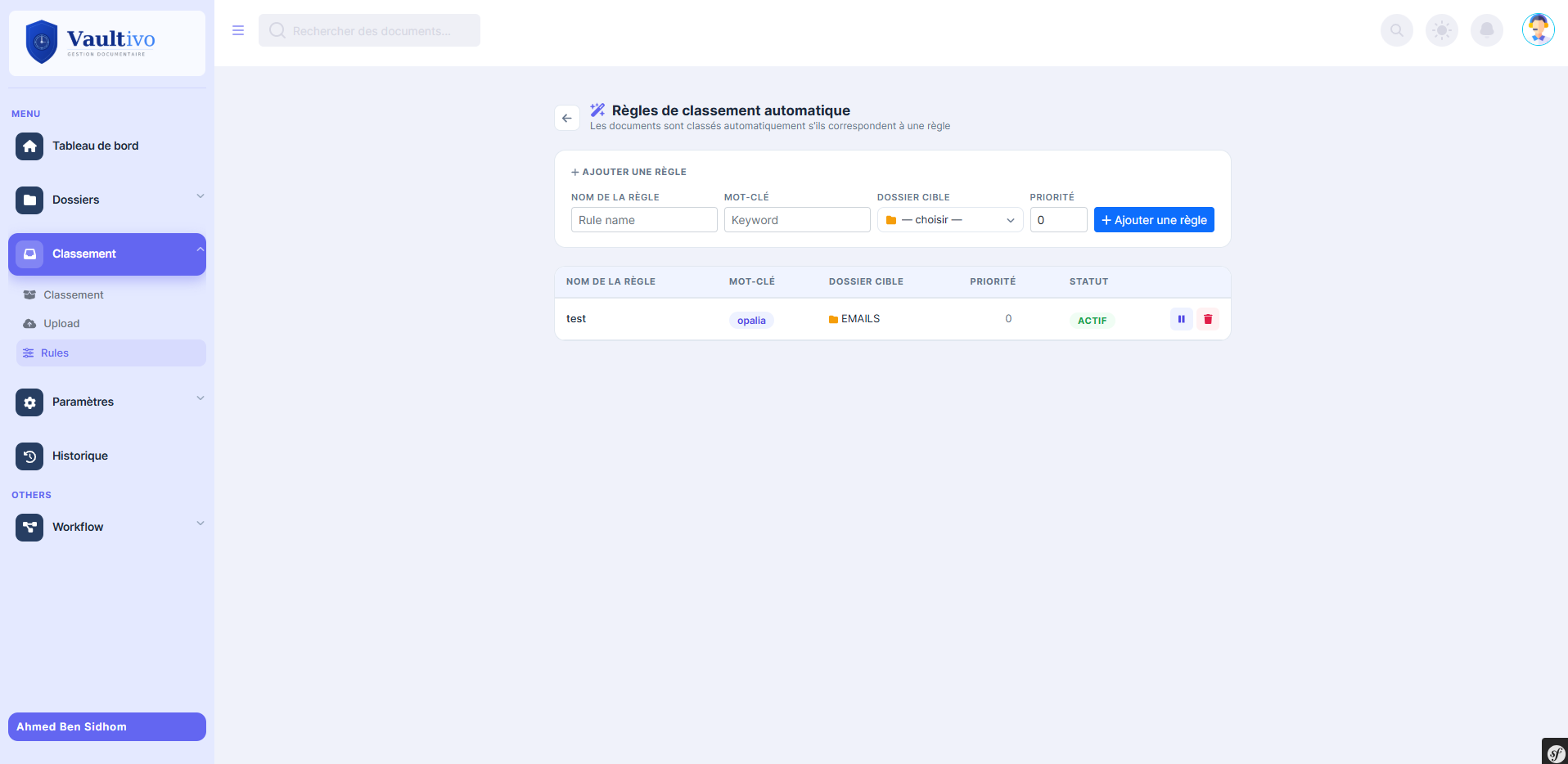Click the 'test' rule name cell
The height and width of the screenshot is (764, 1568).
point(576,319)
